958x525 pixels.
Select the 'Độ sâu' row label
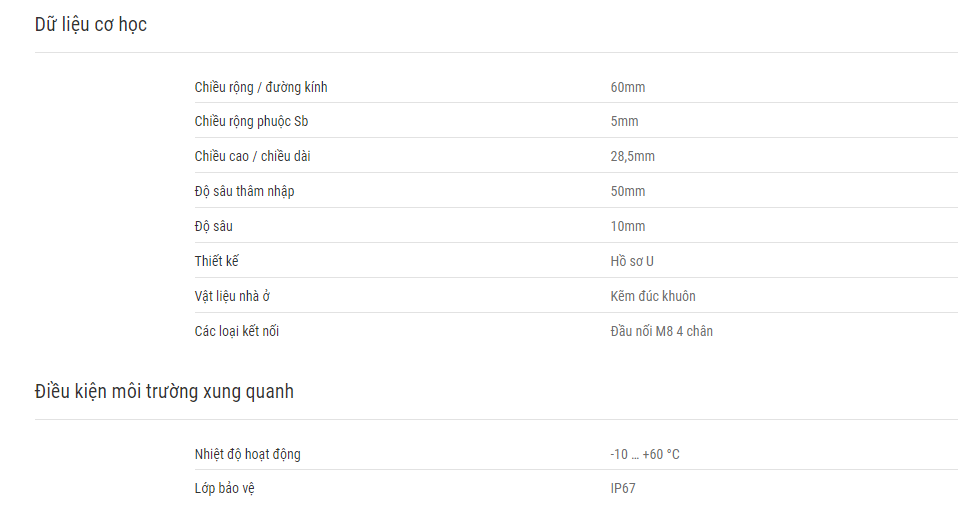[213, 226]
